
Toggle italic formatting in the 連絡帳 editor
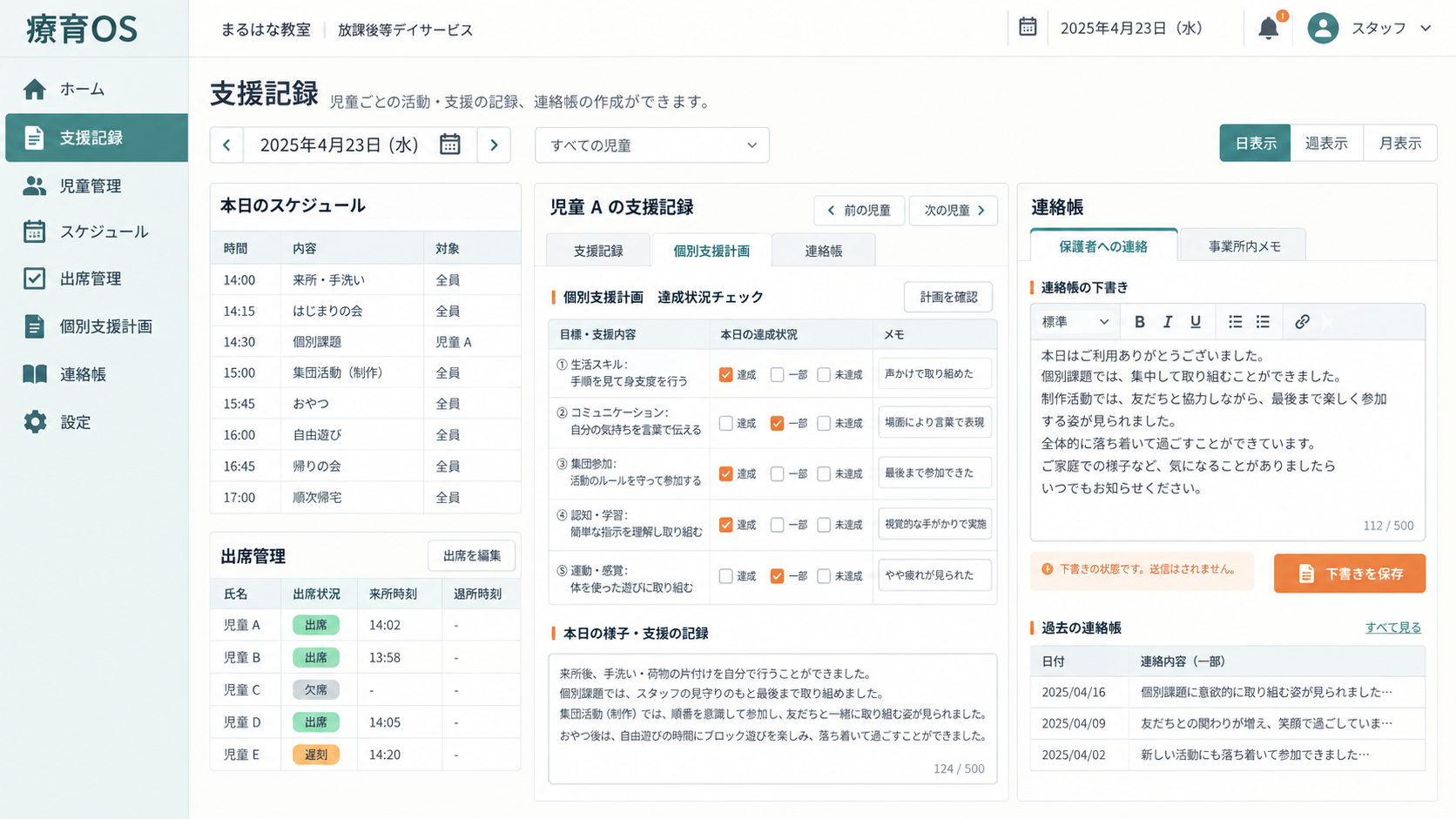click(x=1168, y=322)
